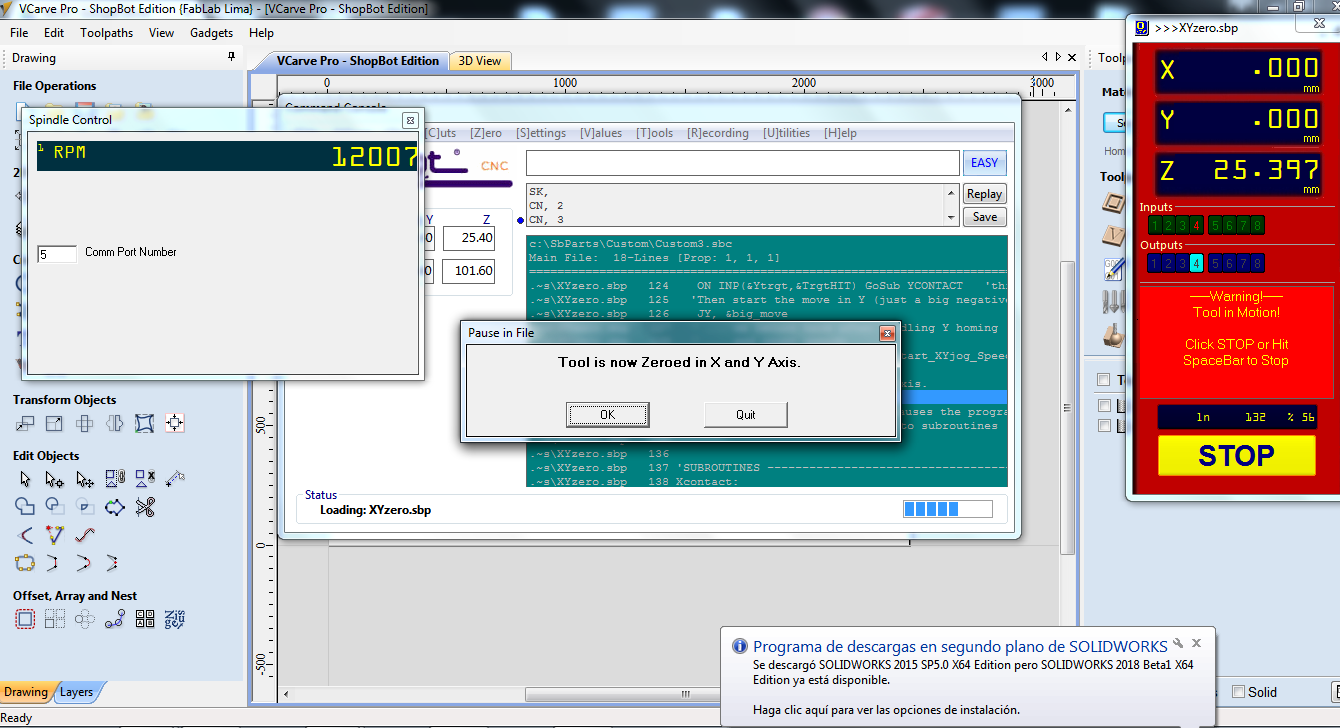Open the Set Size transform tool icon
This screenshot has height=728, width=1340.
55,424
